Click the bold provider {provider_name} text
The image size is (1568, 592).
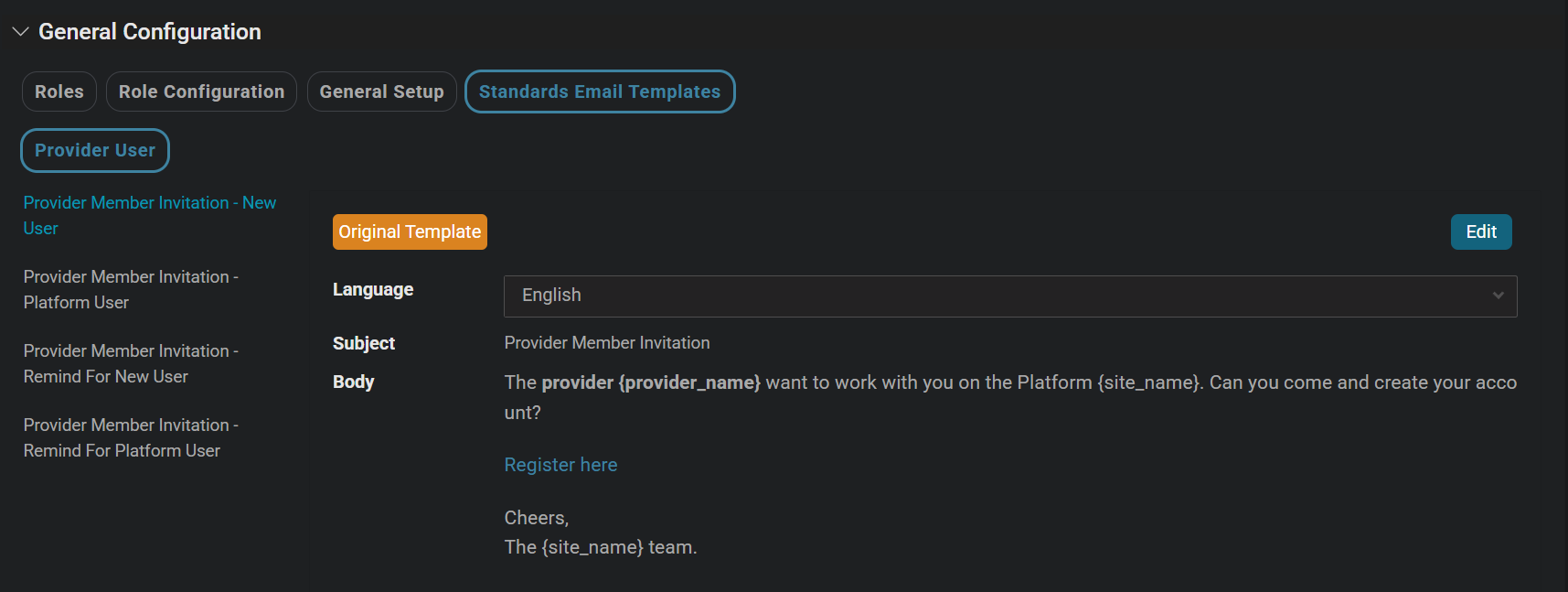[650, 382]
